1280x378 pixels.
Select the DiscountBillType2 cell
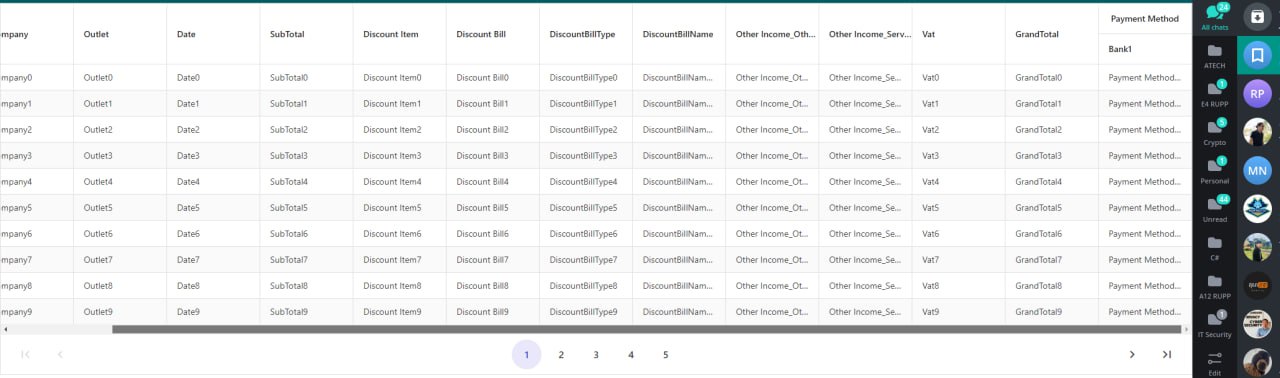tap(585, 129)
